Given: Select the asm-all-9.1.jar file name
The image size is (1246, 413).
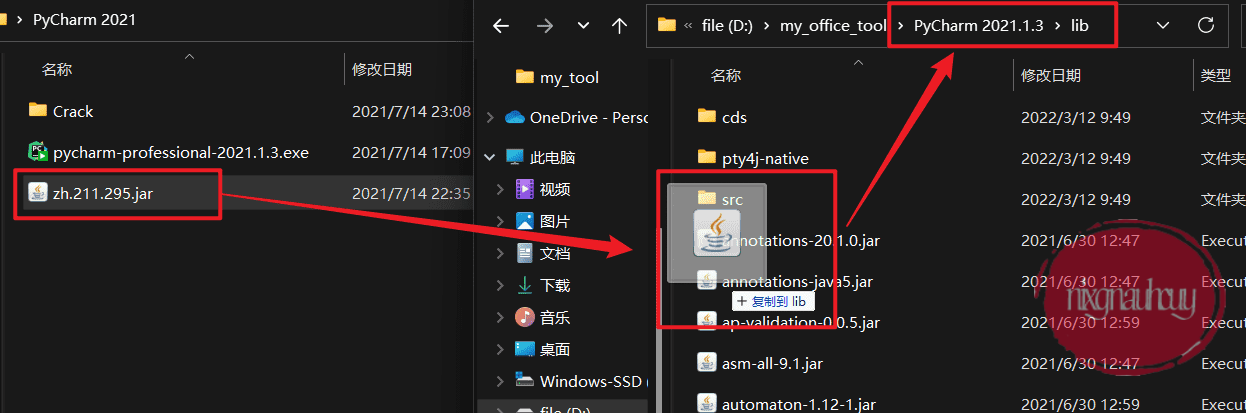Looking at the screenshot, I should coord(772,363).
